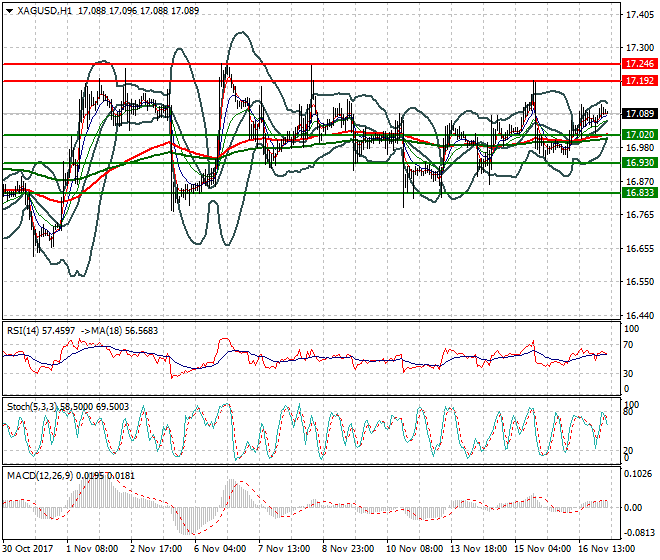Click the RSI scale level 70
Image resolution: width=660 pixels, height=560 pixels.
coord(628,345)
